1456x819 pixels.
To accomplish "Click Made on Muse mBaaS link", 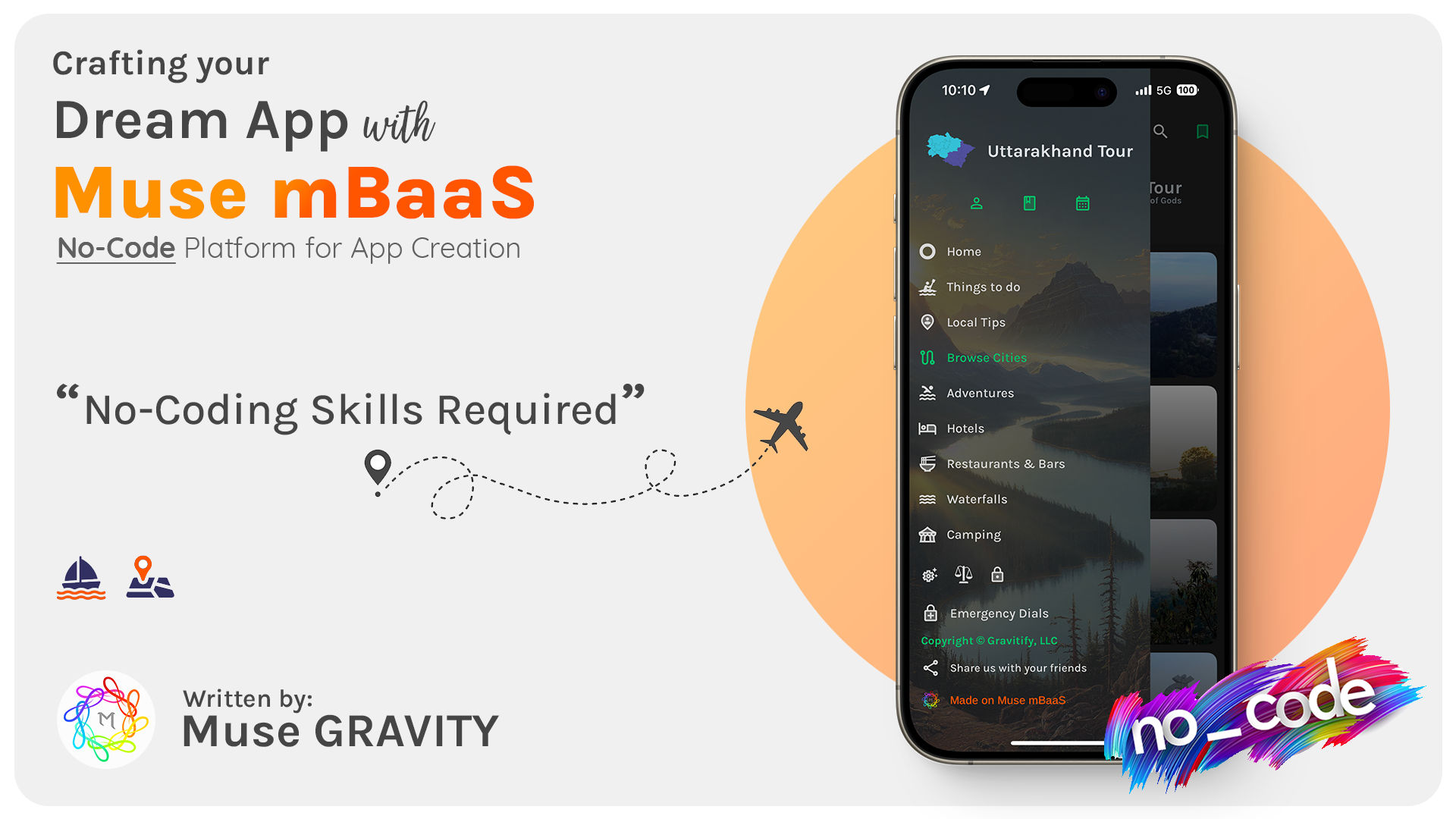I will coord(1006,700).
